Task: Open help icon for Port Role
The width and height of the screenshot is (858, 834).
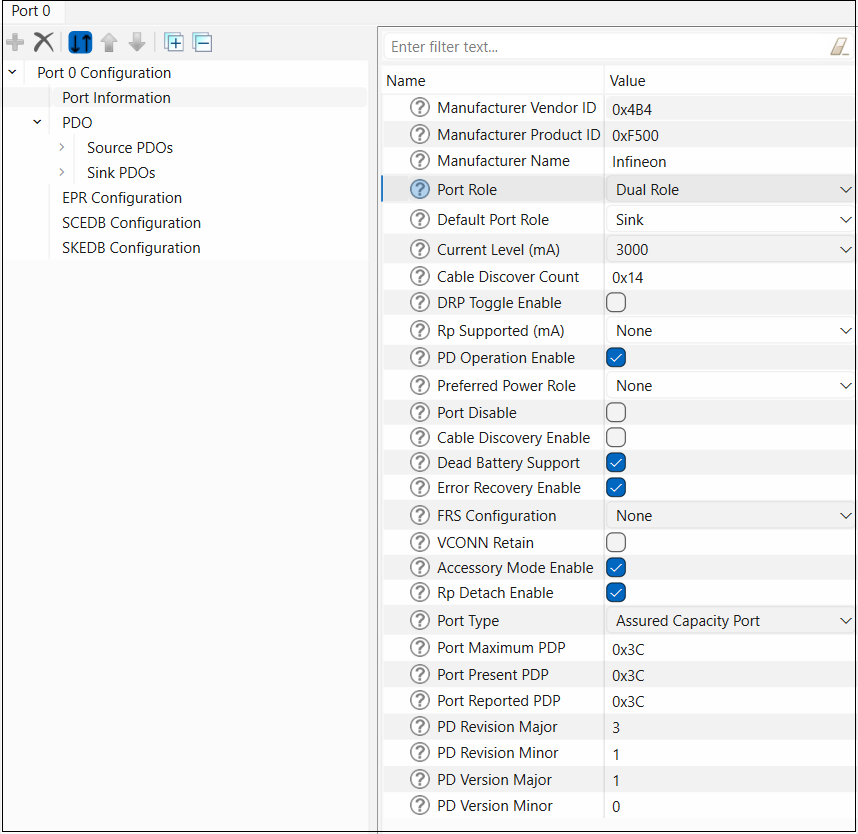Action: tap(420, 189)
